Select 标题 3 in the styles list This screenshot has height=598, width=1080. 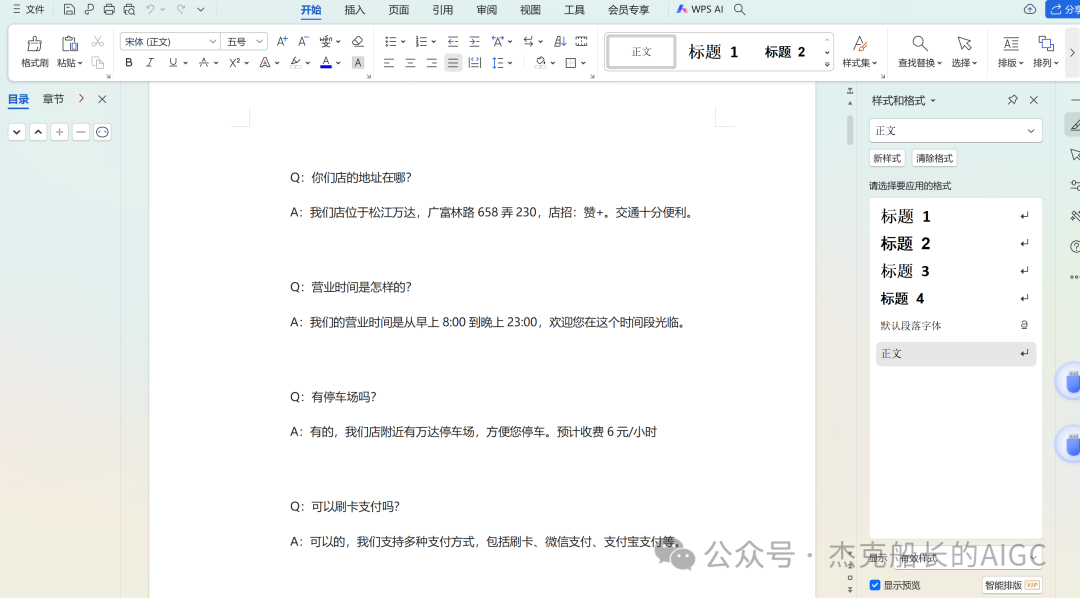(x=955, y=271)
